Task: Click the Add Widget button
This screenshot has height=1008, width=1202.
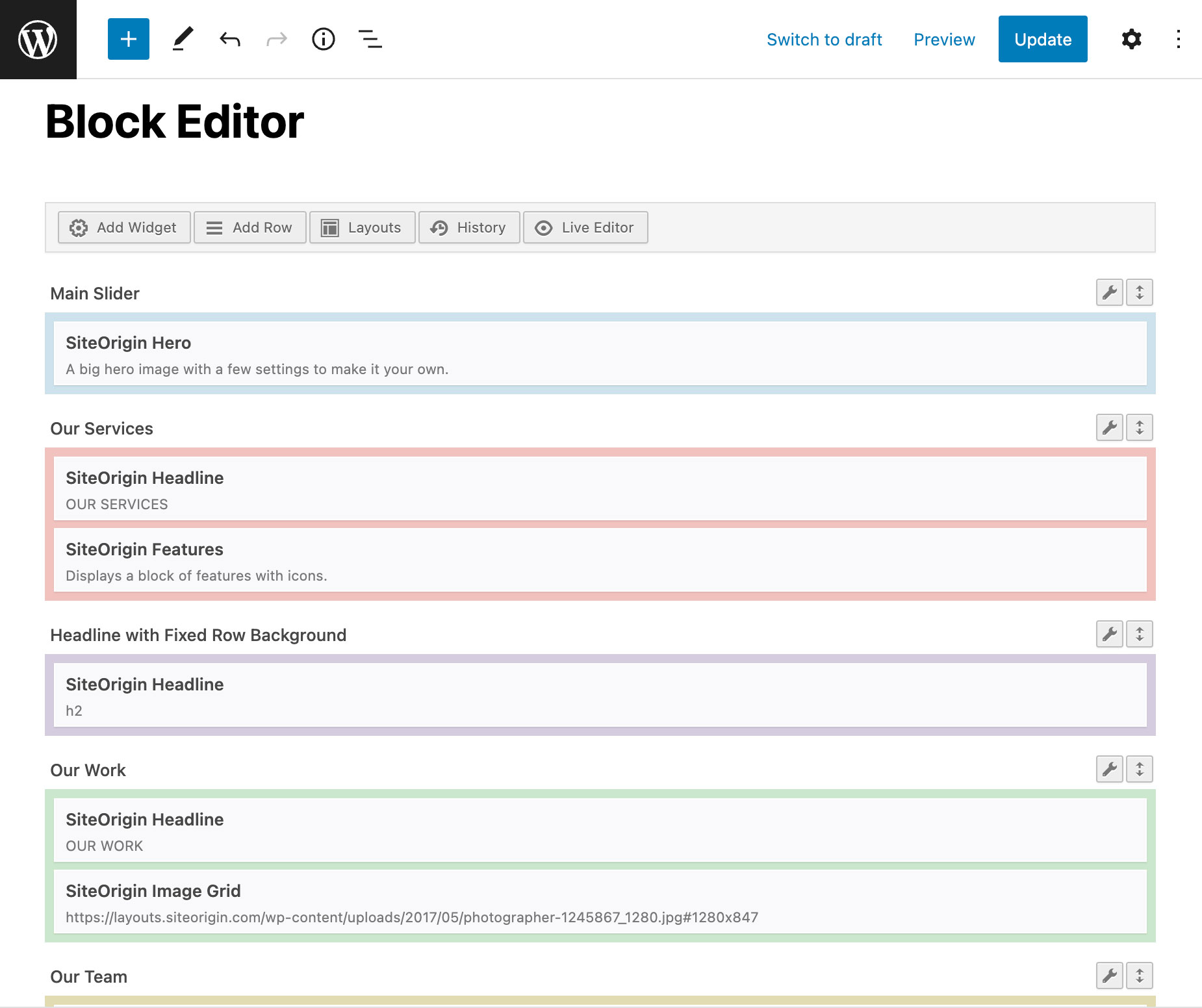Action: coord(124,227)
